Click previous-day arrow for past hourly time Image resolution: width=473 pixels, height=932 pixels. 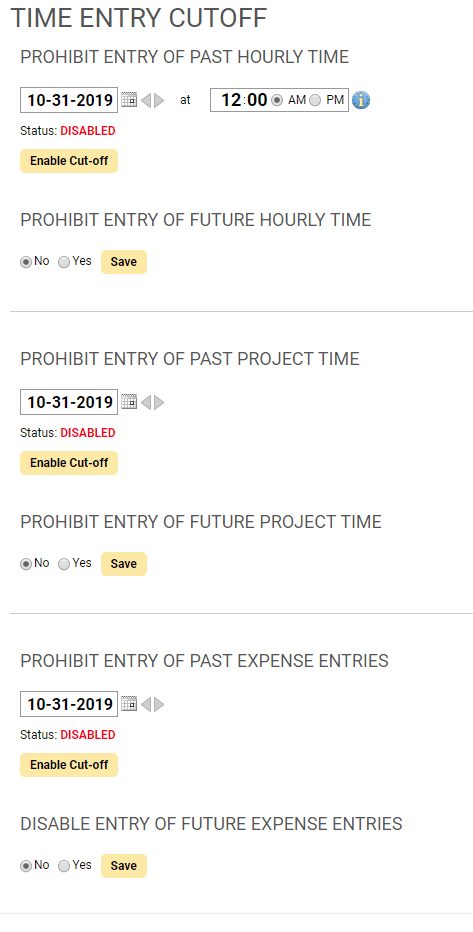coord(146,100)
